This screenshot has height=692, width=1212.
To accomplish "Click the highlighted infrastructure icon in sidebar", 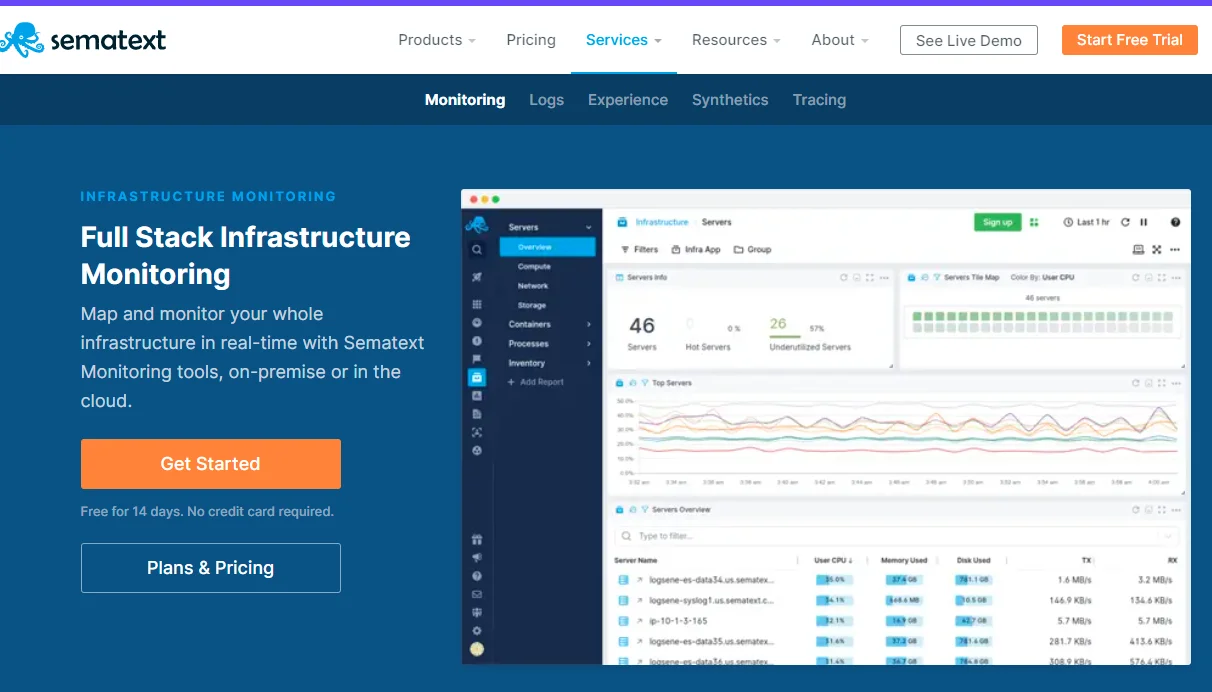I will (477, 377).
